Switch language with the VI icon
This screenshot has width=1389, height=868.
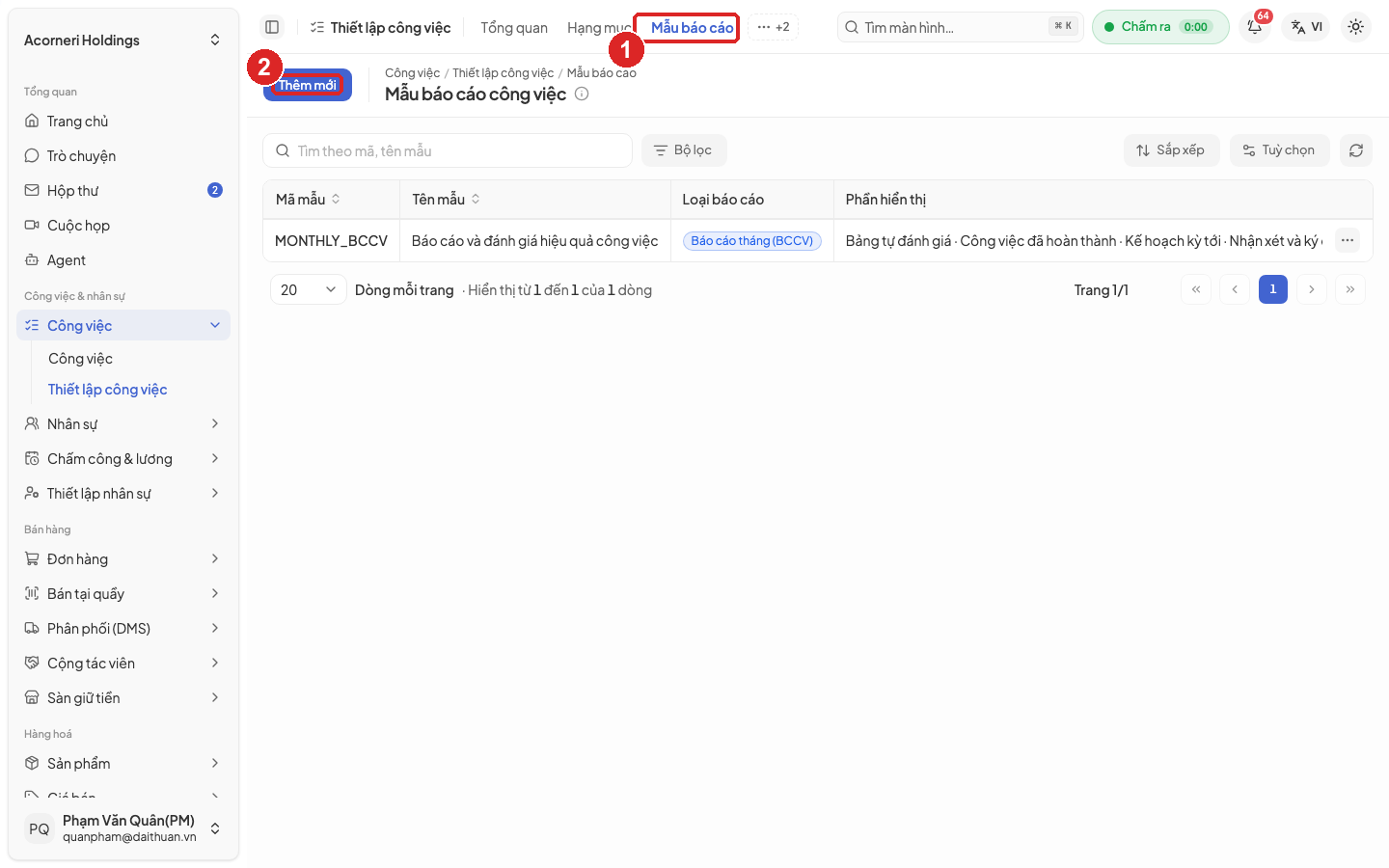click(x=1307, y=27)
